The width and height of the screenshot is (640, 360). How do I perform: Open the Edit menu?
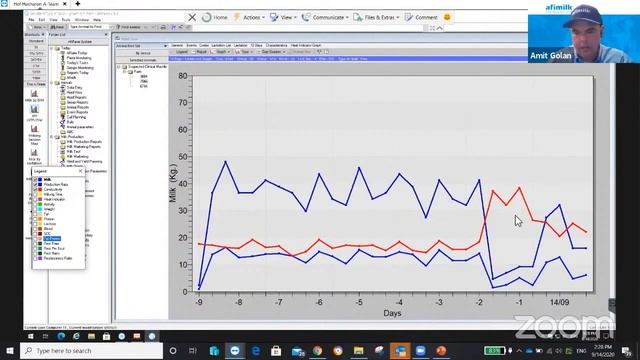pos(42,20)
